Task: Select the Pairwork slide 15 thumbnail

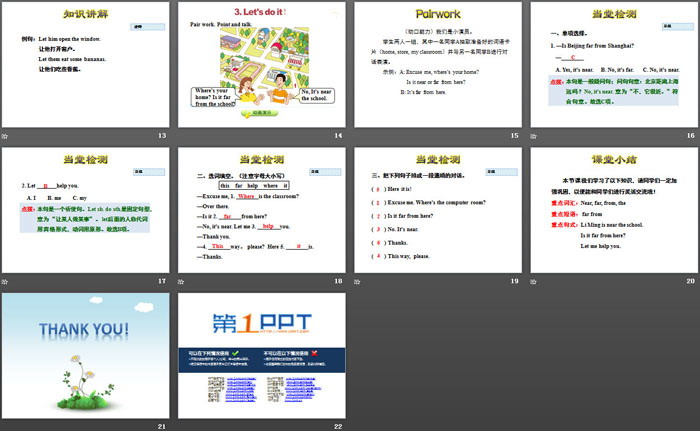Action: [438, 65]
